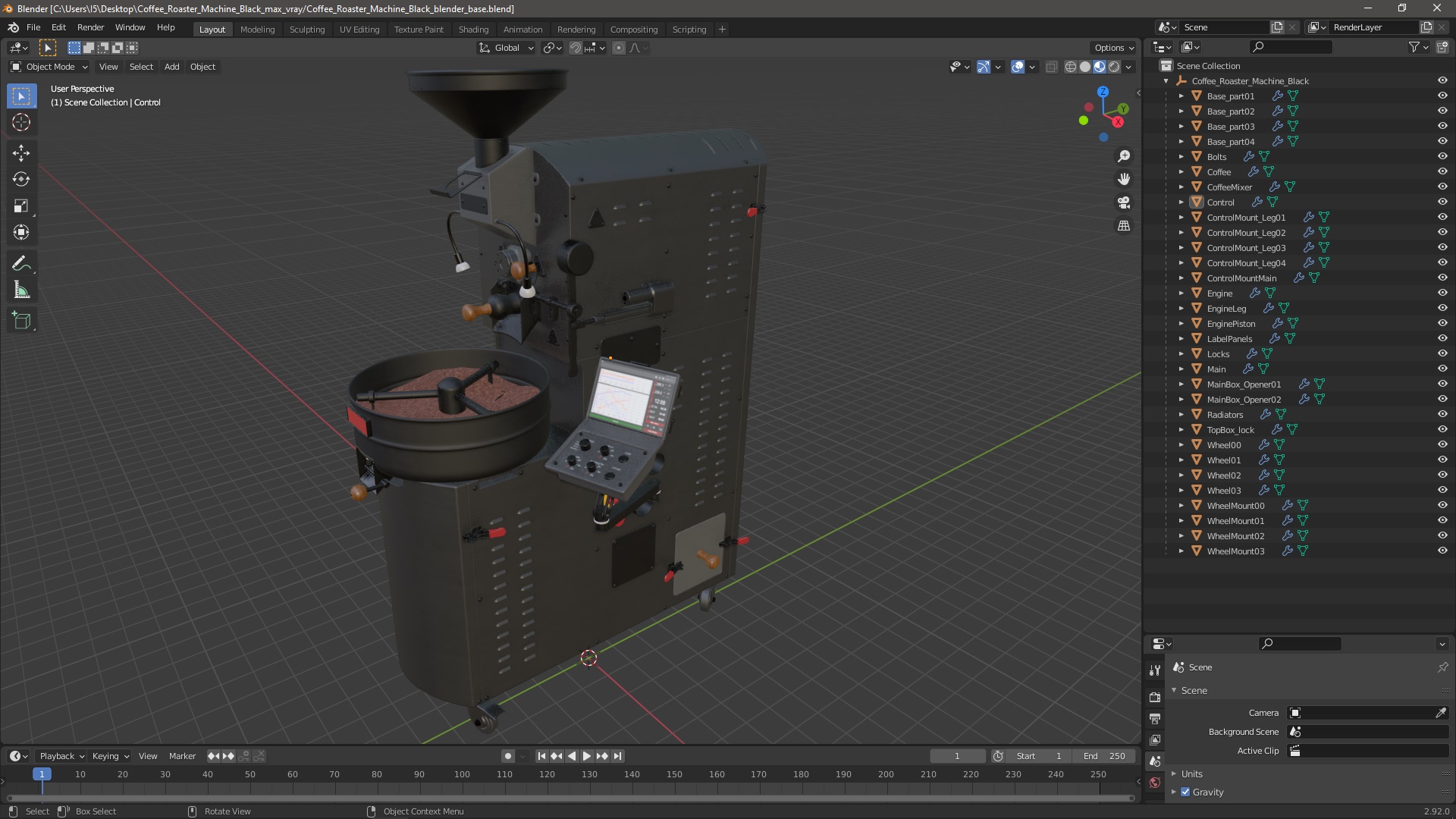This screenshot has height=819, width=1456.
Task: Switch to rendered viewport shading
Action: 1114,67
